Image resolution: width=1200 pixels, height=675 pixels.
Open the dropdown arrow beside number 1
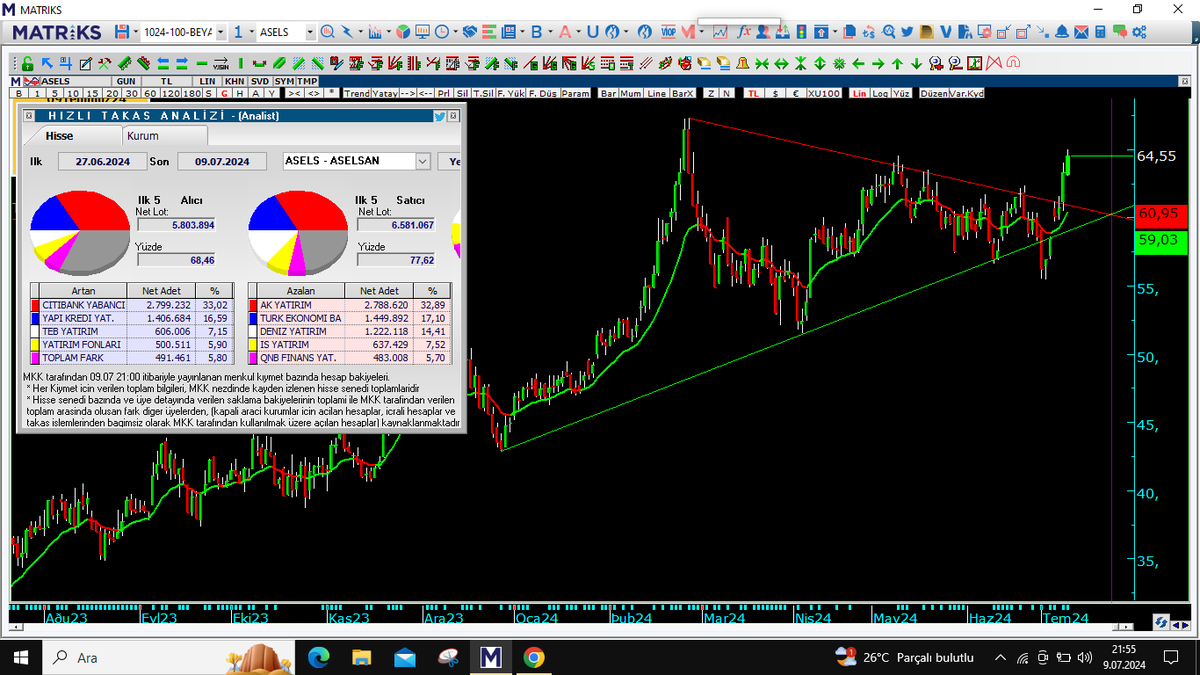(251, 32)
